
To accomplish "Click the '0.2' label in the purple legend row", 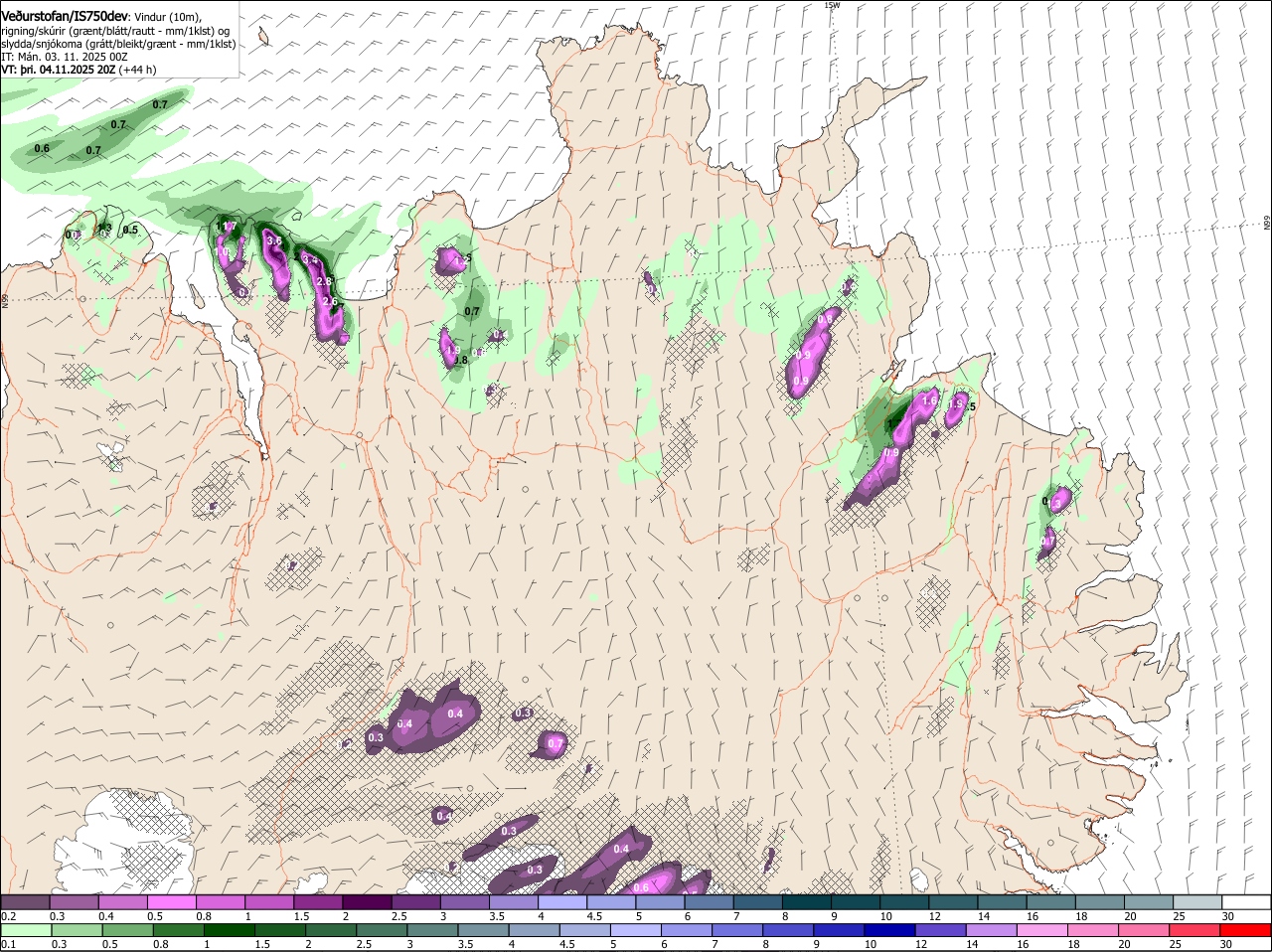I will pyautogui.click(x=8, y=915).
